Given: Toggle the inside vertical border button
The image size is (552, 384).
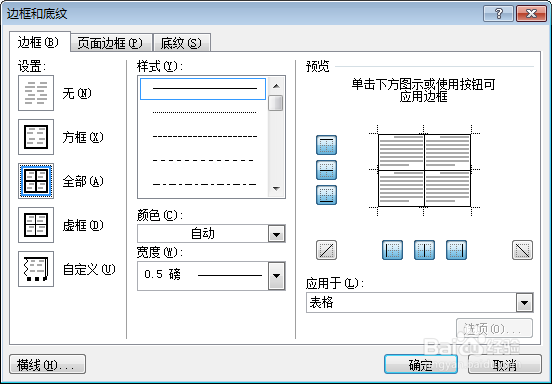Looking at the screenshot, I should click(x=424, y=250).
